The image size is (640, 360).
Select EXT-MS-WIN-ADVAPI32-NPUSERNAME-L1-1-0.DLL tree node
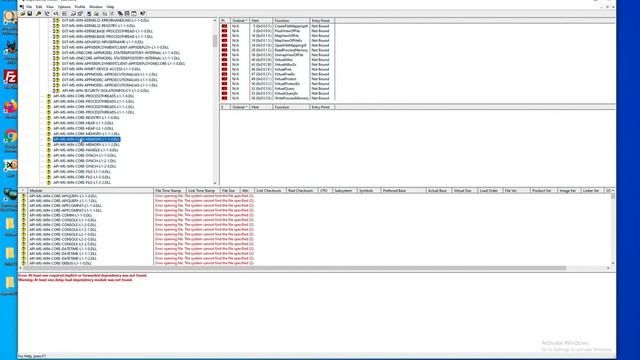pos(102,42)
